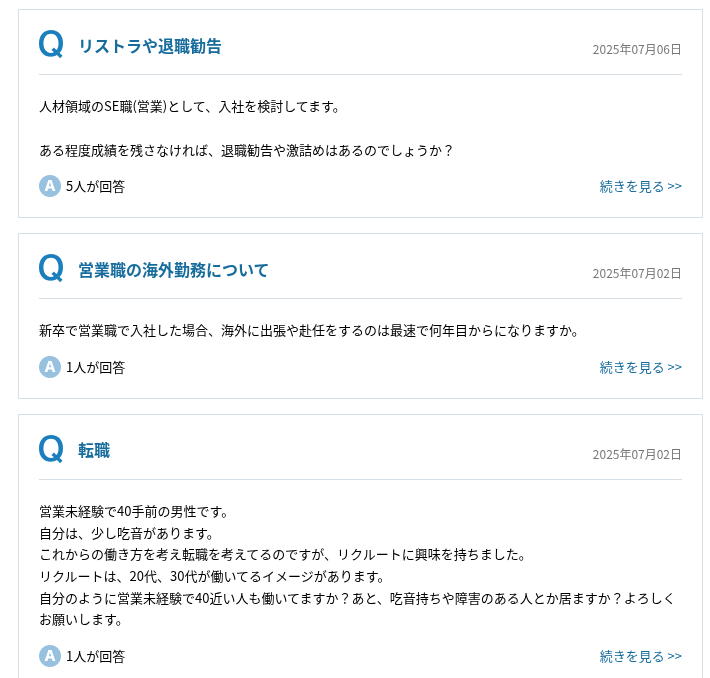710x678 pixels.
Task: Click the question text about 退職勧告や激詰め
Action: click(246, 150)
